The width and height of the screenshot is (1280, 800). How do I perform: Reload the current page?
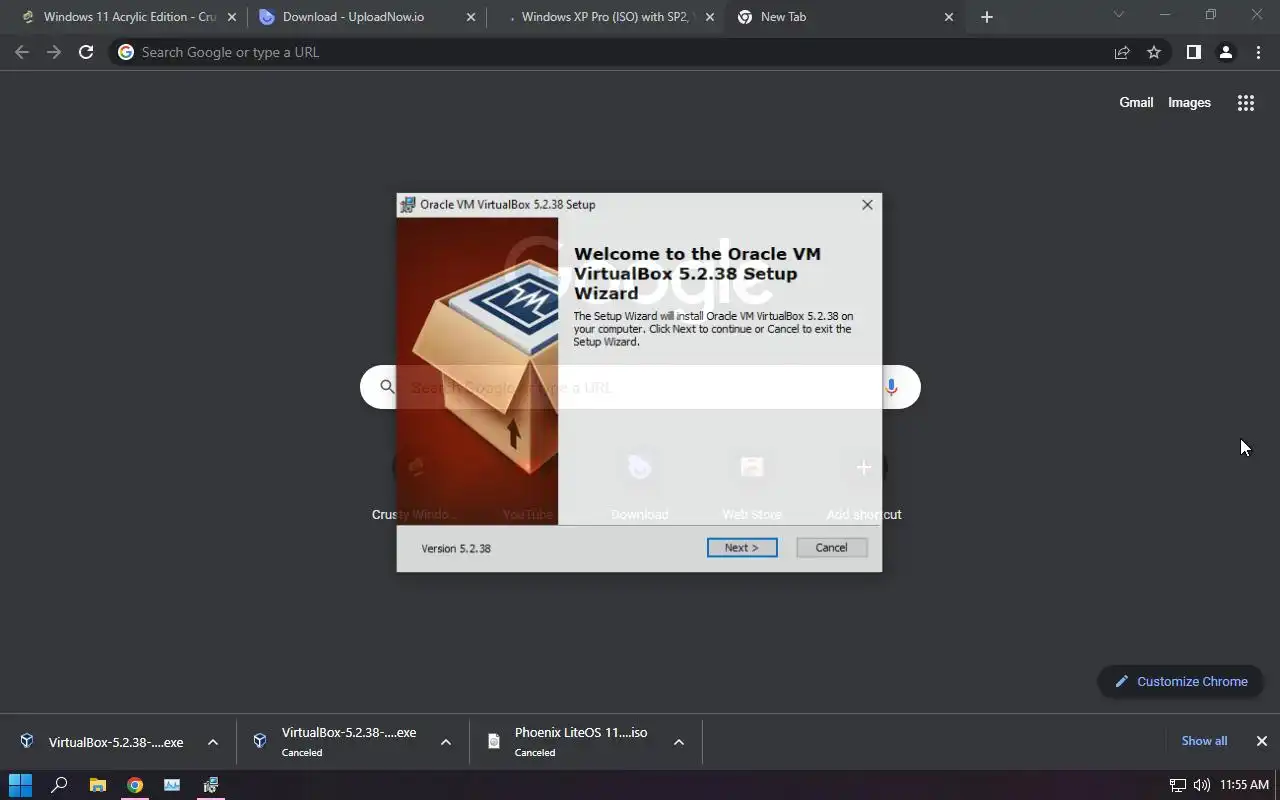pyautogui.click(x=86, y=52)
